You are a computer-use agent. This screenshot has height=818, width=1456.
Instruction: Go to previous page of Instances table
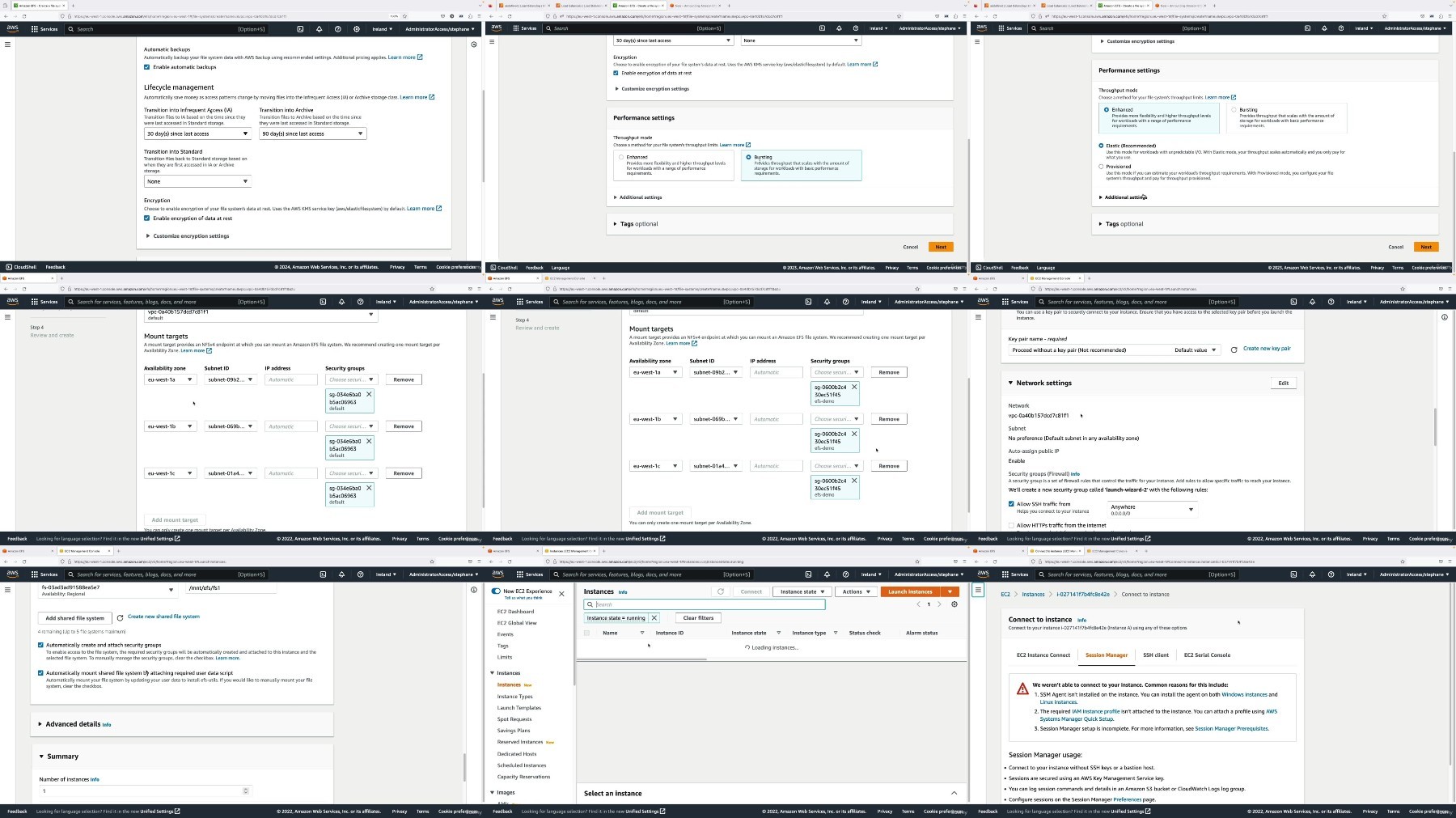pyautogui.click(x=918, y=604)
